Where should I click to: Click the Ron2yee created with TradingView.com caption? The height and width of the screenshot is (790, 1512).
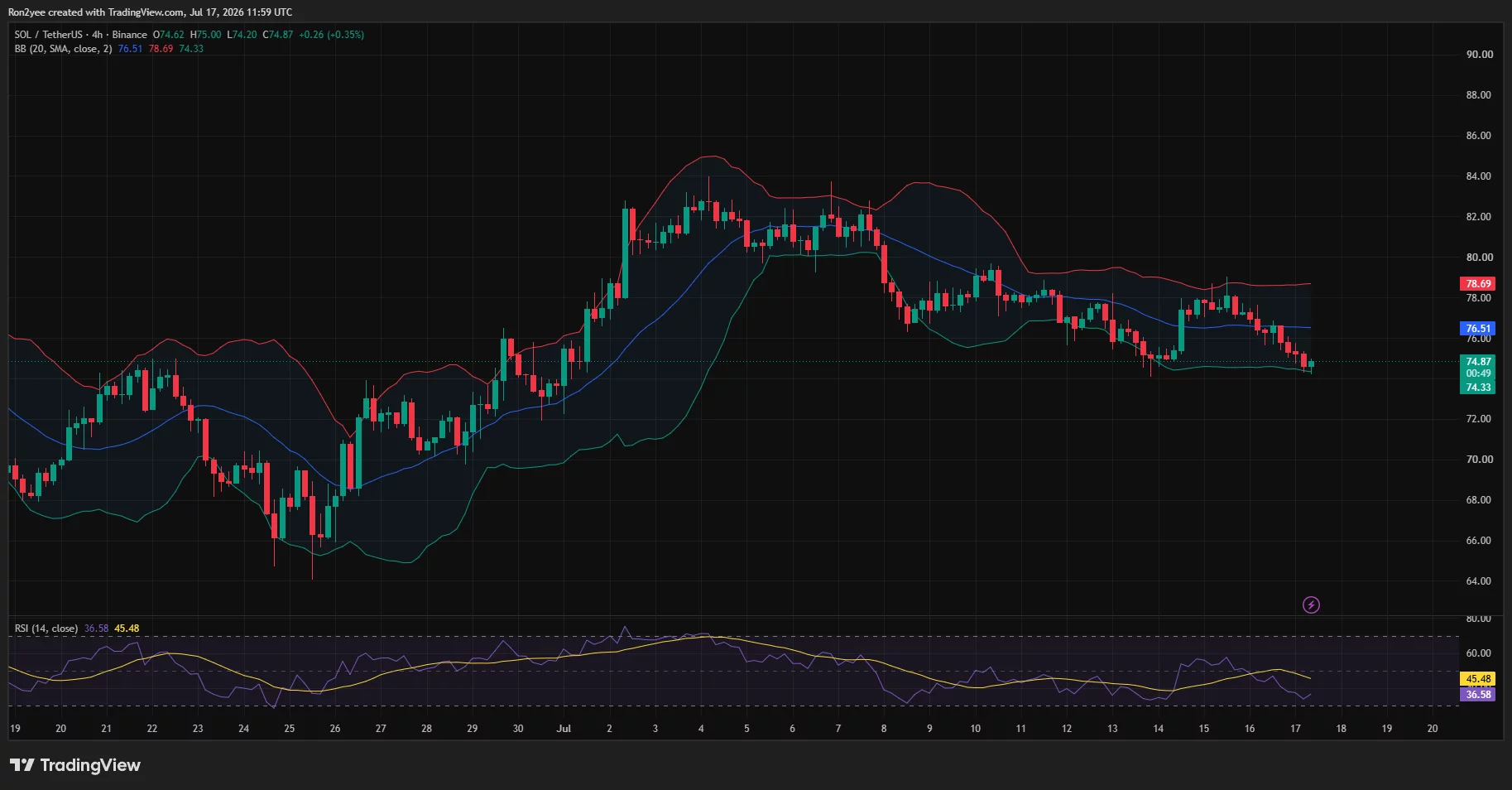pos(150,12)
